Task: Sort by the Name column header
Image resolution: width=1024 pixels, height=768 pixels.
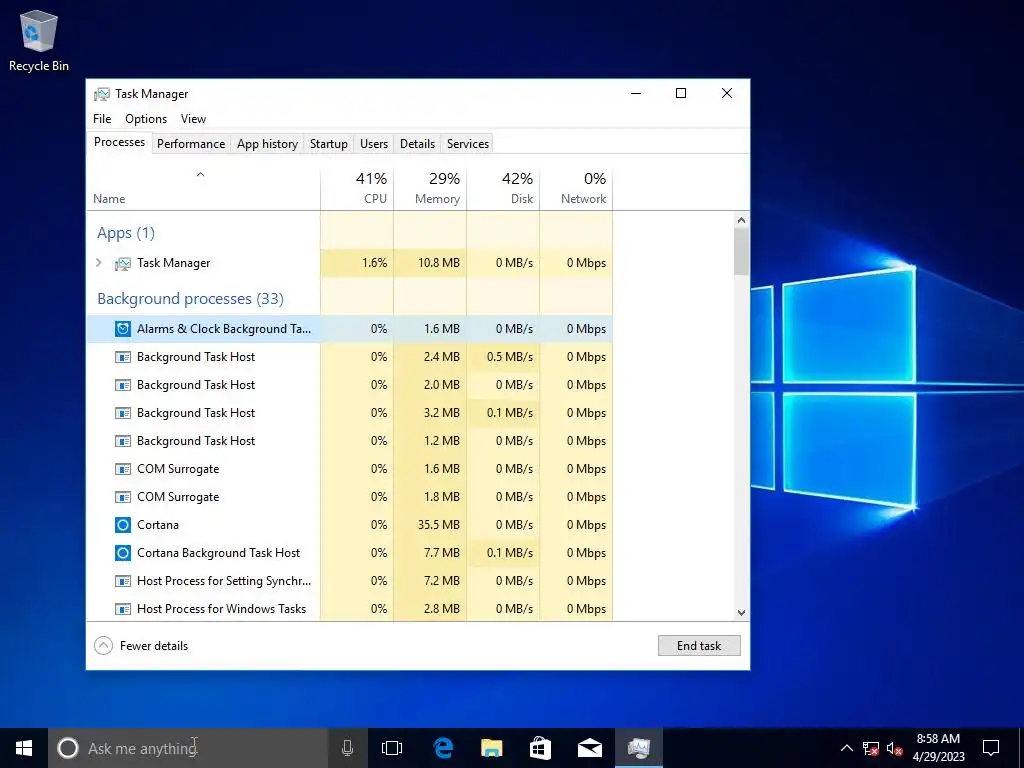Action: coord(203,189)
